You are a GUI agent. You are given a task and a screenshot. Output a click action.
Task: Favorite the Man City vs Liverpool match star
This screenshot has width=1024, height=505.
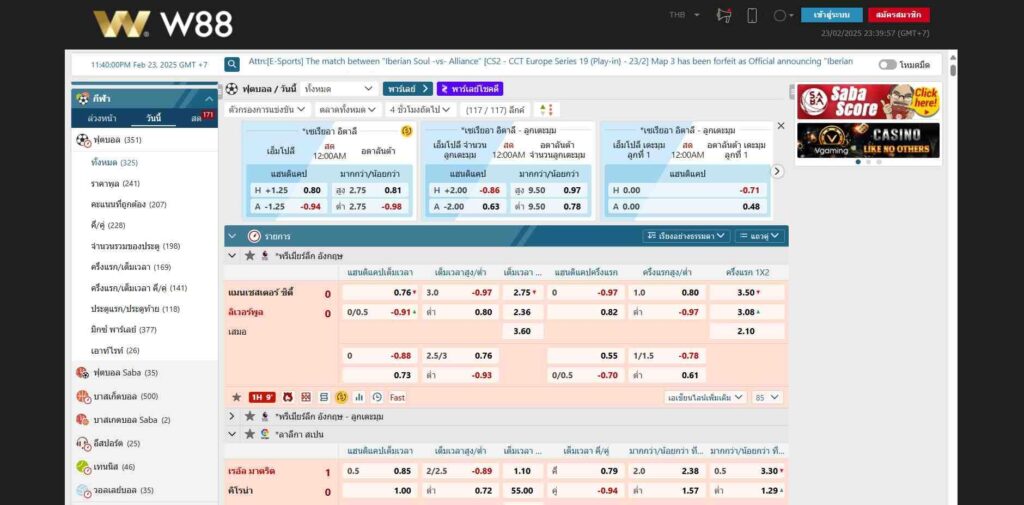pyautogui.click(x=236, y=397)
